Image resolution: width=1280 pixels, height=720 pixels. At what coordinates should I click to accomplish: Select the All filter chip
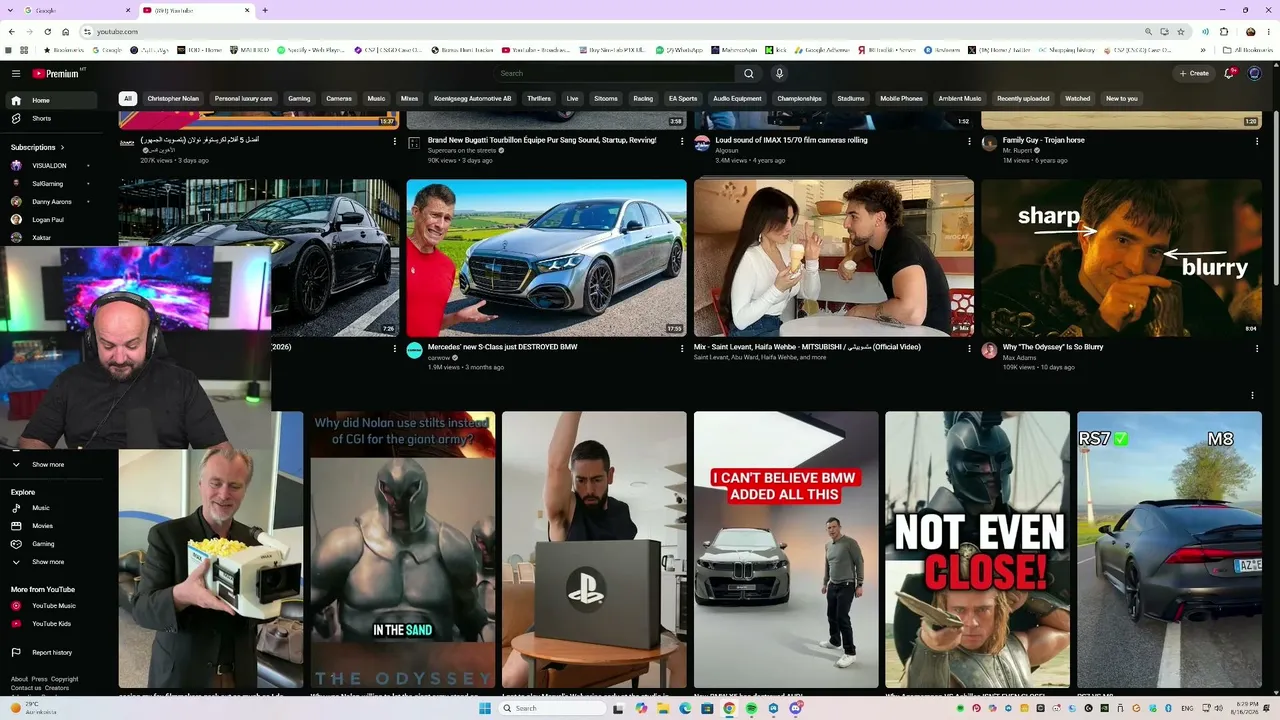click(x=127, y=98)
